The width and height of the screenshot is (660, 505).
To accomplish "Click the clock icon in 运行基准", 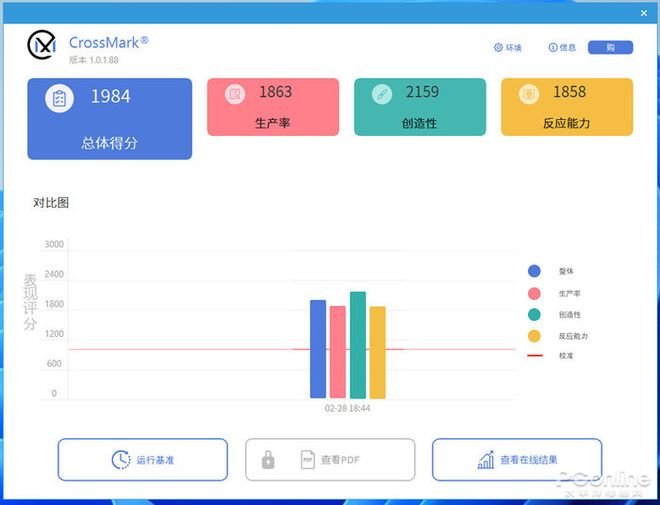I will coord(120,460).
